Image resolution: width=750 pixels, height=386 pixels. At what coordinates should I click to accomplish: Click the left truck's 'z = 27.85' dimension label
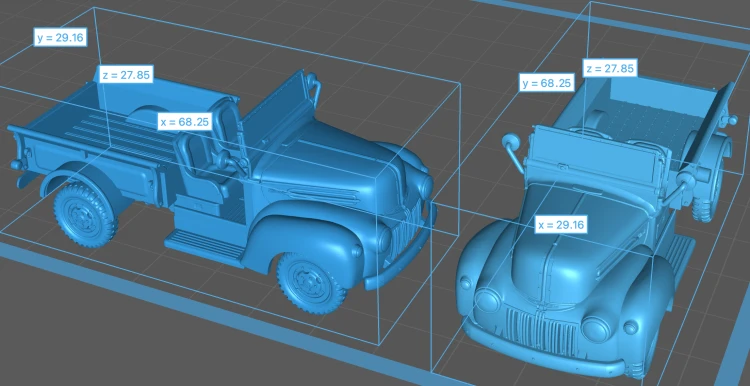126,75
